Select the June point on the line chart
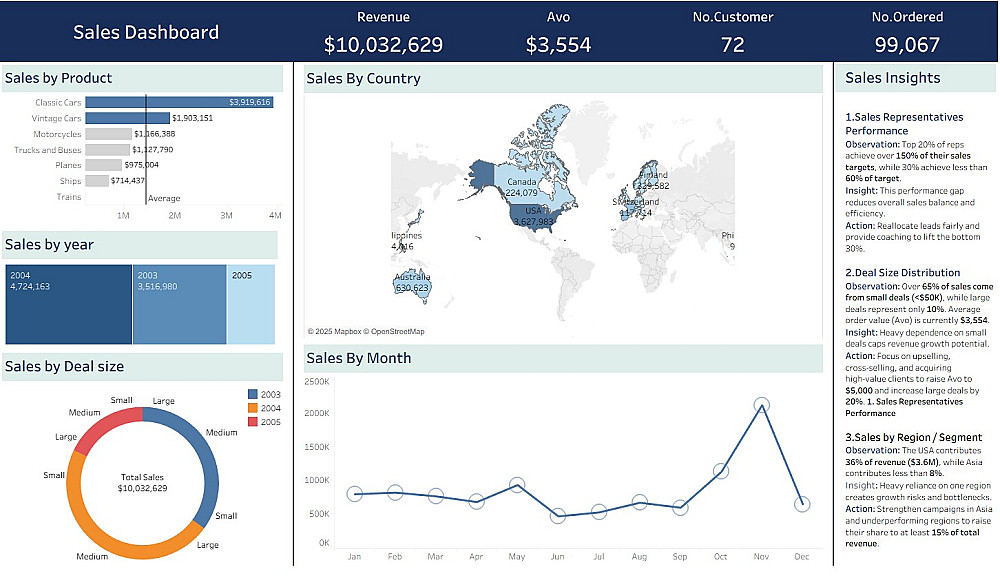Viewport: 1000px width, 578px height. coord(558,516)
